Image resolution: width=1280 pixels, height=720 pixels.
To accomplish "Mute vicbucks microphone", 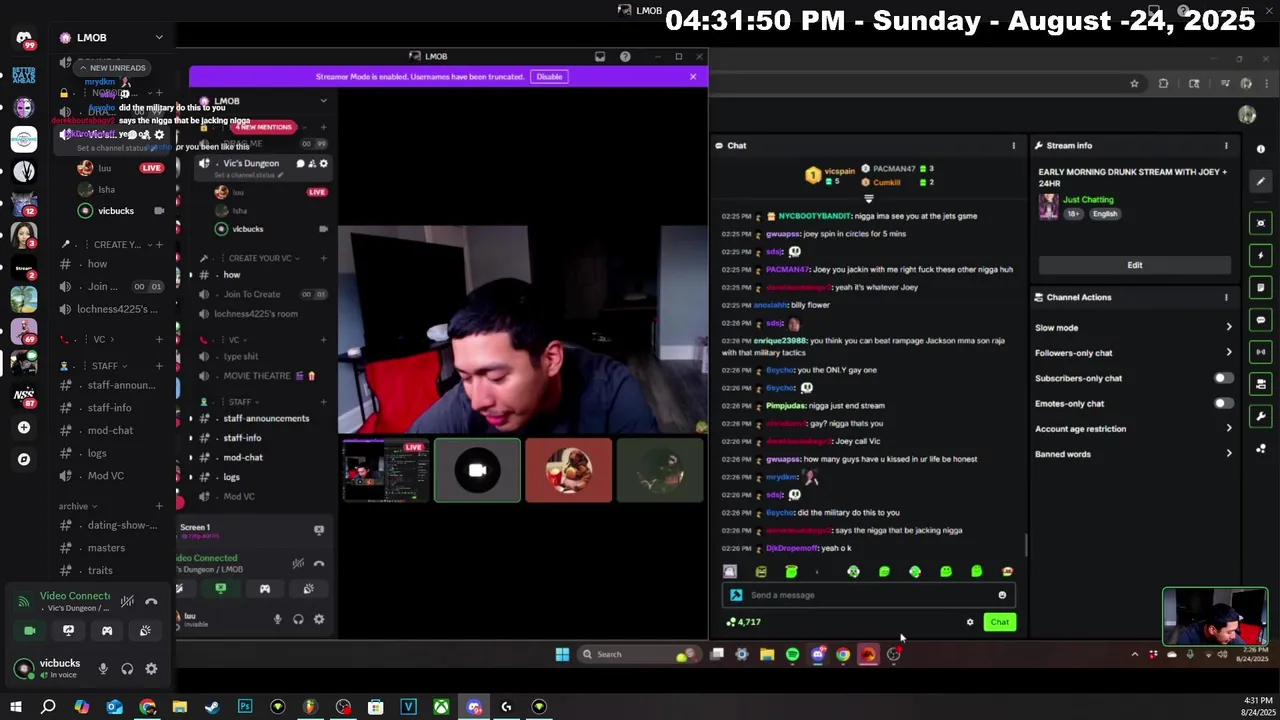I will point(103,669).
